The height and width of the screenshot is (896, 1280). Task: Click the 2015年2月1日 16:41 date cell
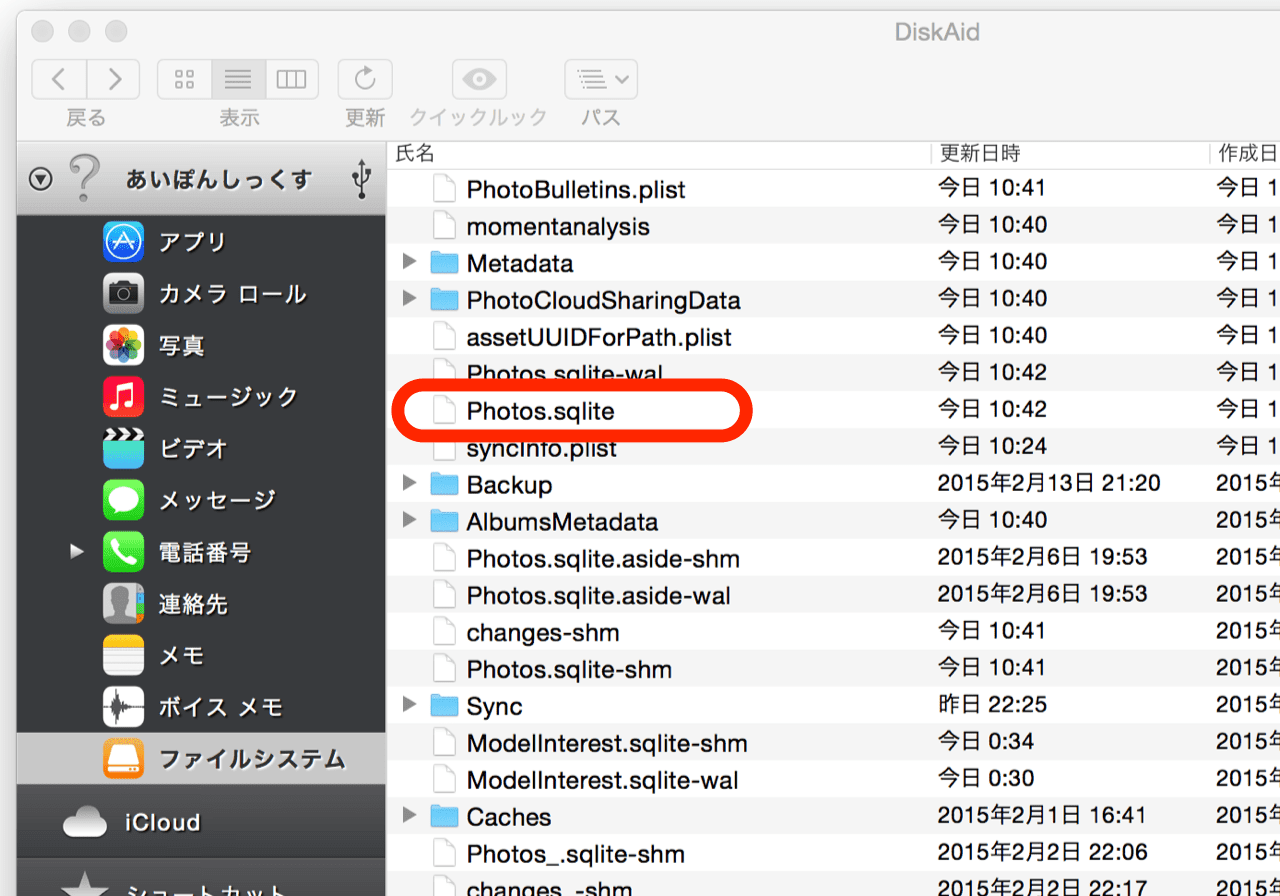point(1042,816)
